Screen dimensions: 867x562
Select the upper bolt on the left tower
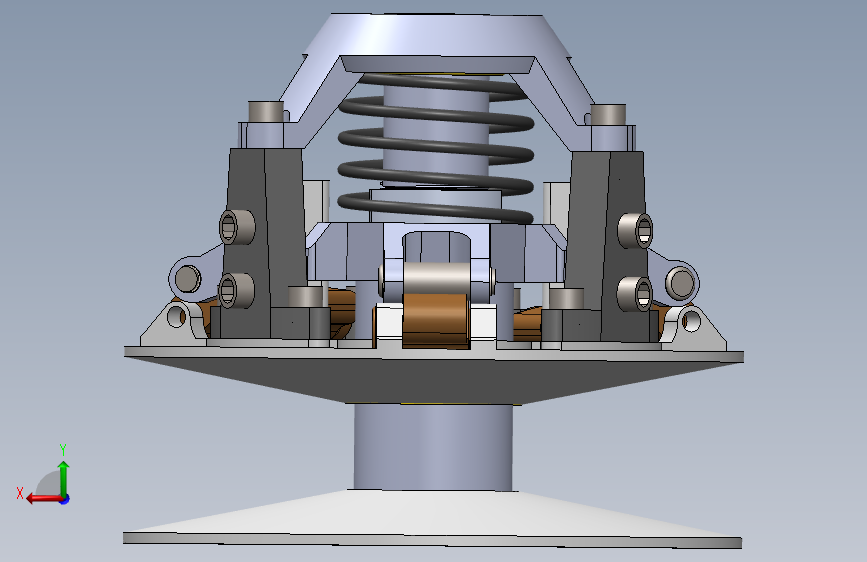point(237,227)
